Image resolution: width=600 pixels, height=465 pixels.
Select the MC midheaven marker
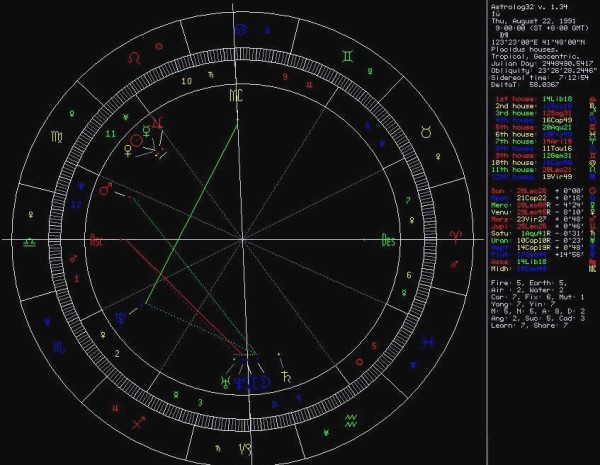pyautogui.click(x=236, y=96)
